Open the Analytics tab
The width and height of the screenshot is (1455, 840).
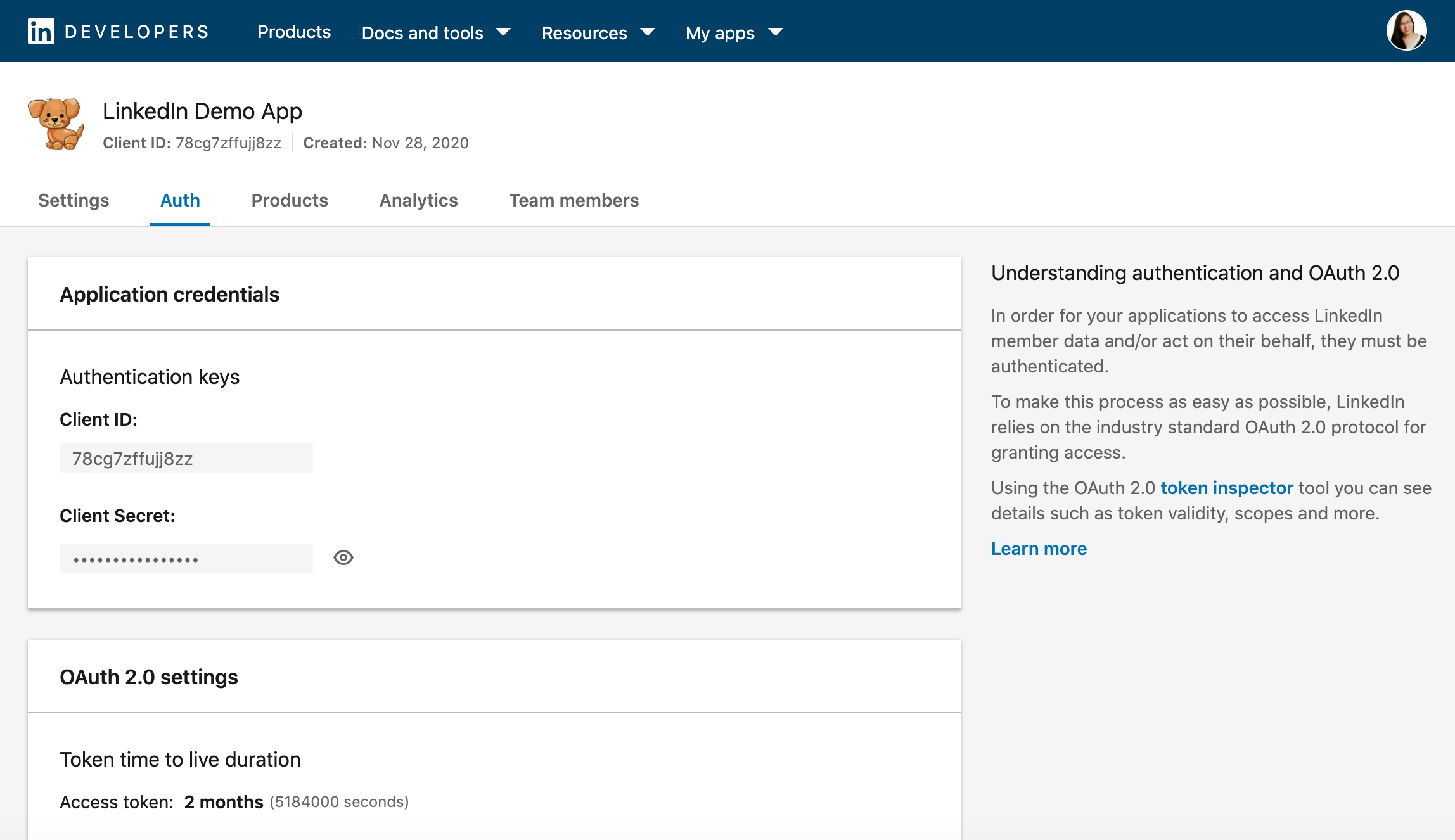tap(418, 200)
